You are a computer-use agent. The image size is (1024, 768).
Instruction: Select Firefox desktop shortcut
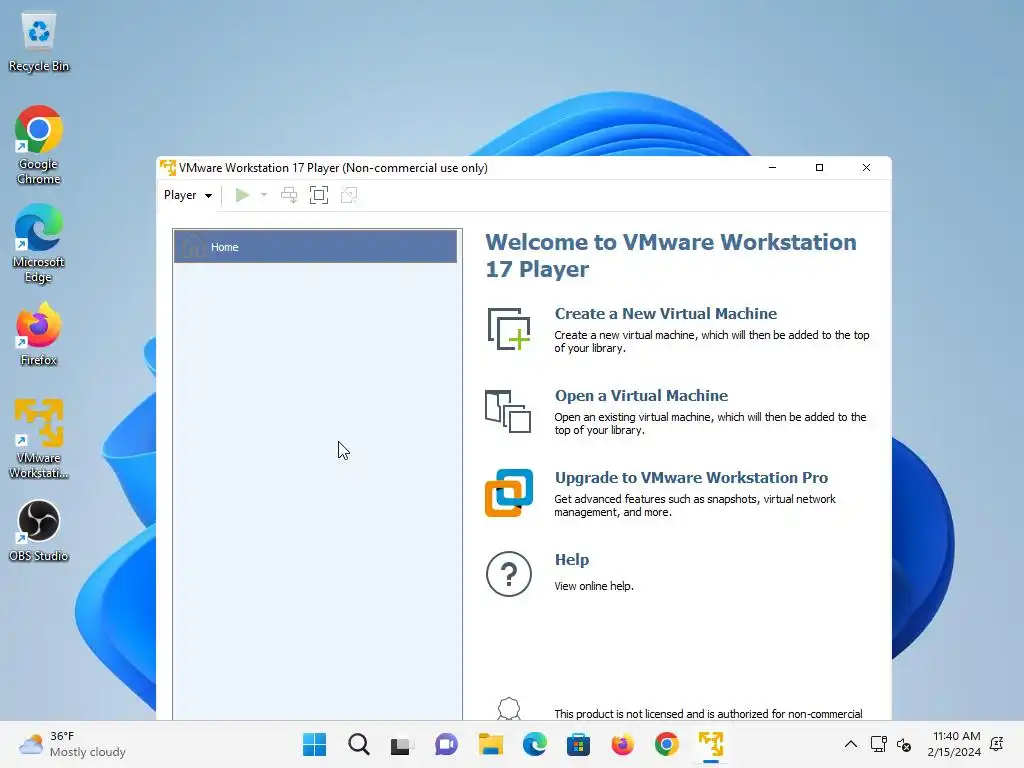coord(39,334)
